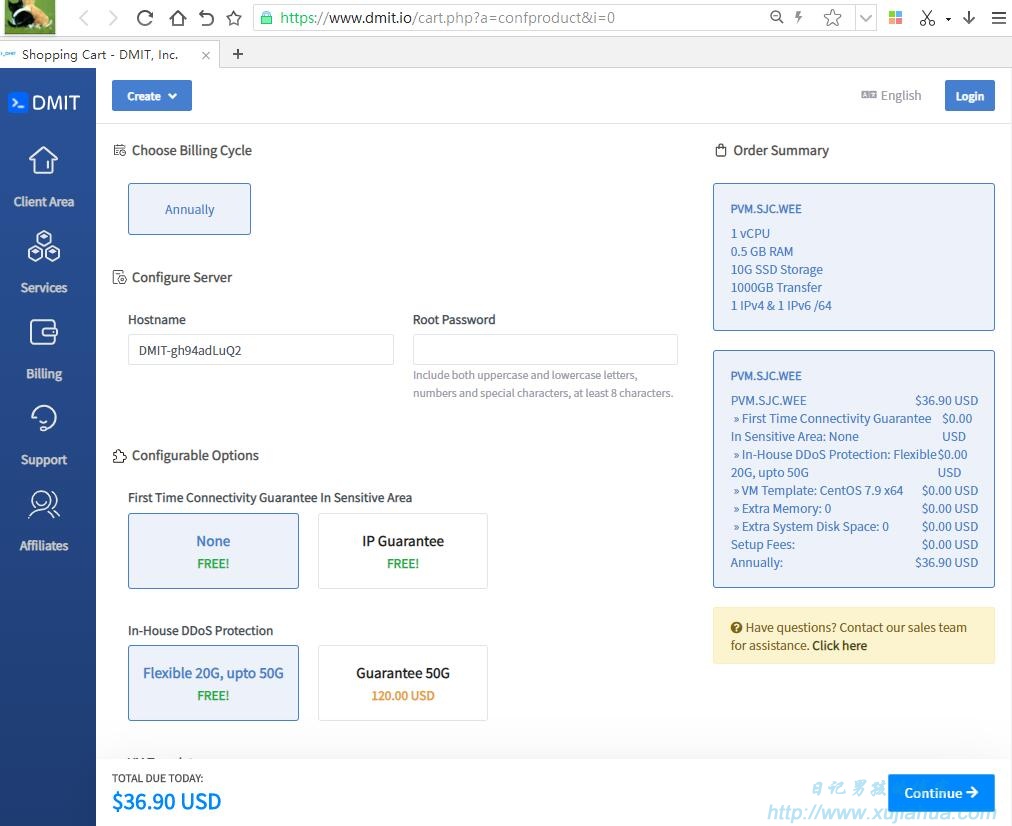Click the Configurable Options heading
The width and height of the screenshot is (1012, 826).
click(x=195, y=456)
